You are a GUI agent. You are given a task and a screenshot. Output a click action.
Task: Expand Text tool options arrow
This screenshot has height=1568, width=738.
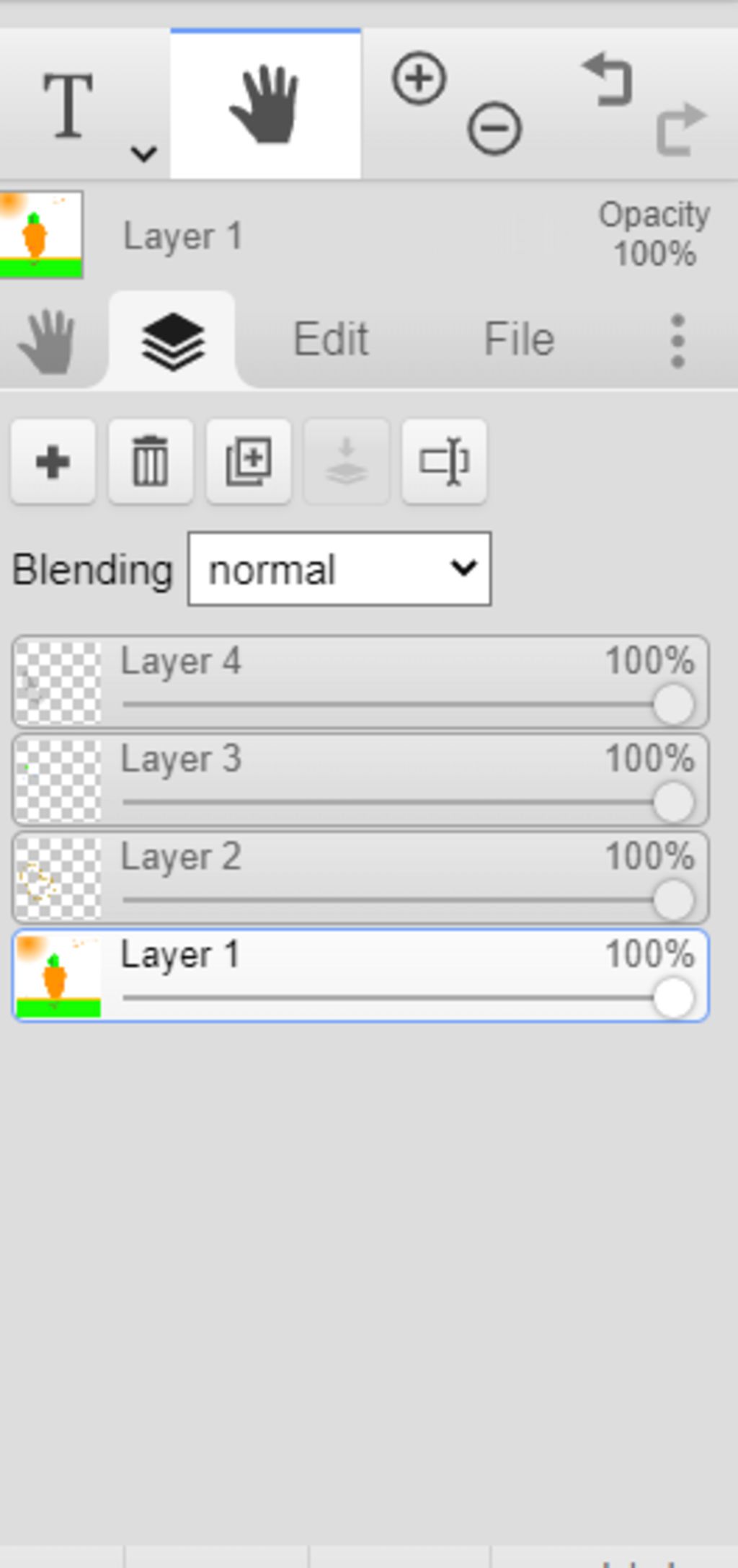[144, 153]
